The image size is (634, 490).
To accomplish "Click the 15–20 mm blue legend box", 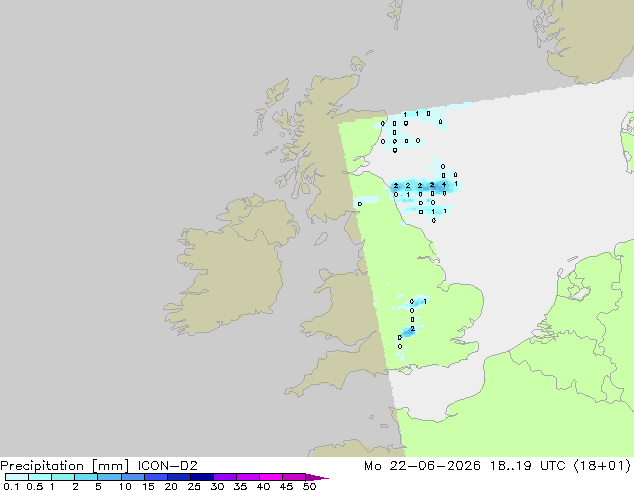I will click(x=155, y=477).
